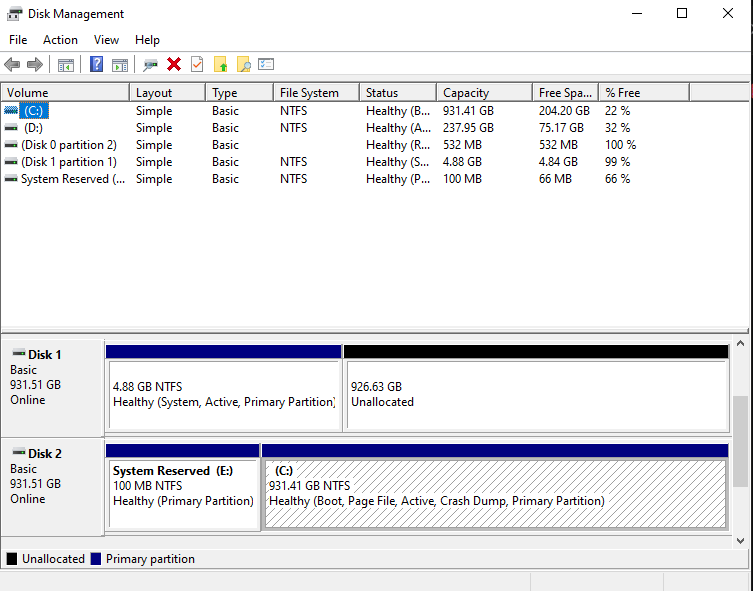Click the 66 MB free space cell
The height and width of the screenshot is (591, 753).
555,179
